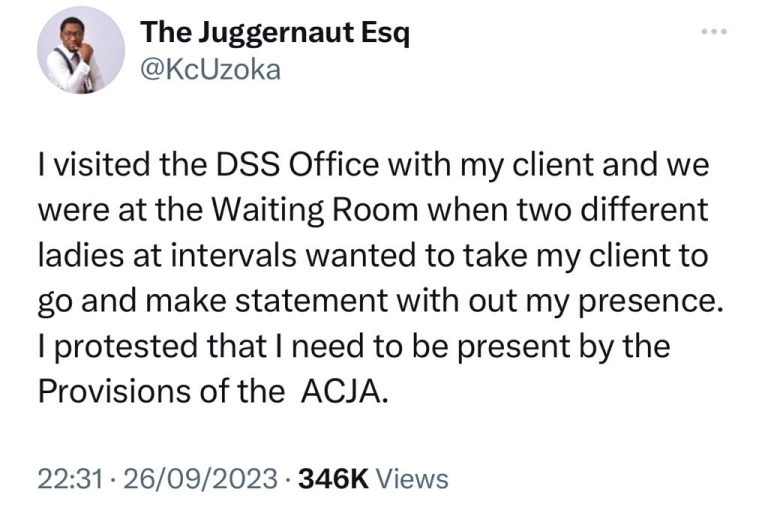This screenshot has width=768, height=510.
Task: Open The Juggernaut Esq display name link
Action: click(x=275, y=33)
